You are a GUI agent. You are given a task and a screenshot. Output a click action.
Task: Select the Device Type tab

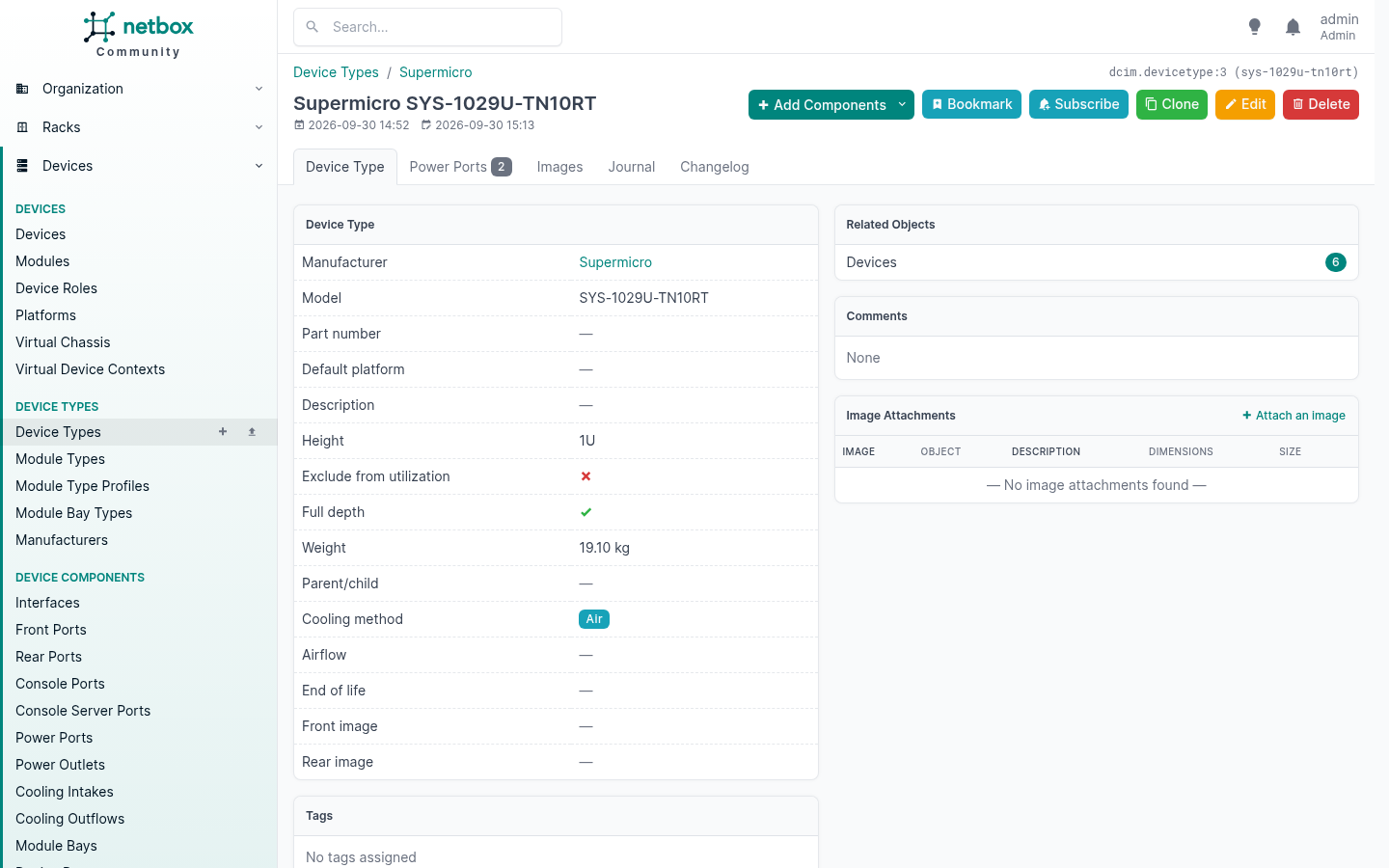click(x=345, y=167)
